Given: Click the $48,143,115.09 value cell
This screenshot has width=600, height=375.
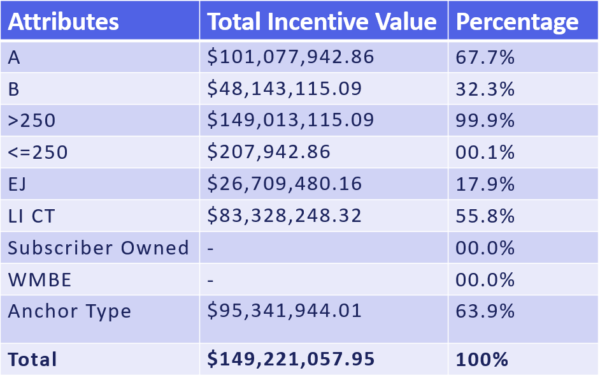Looking at the screenshot, I should point(324,88).
